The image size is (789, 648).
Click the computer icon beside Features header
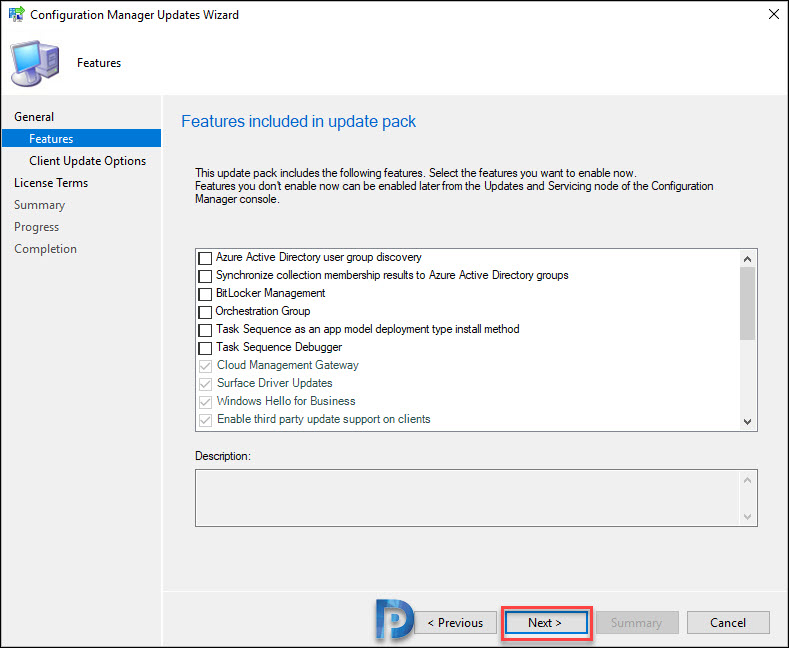pyautogui.click(x=35, y=63)
